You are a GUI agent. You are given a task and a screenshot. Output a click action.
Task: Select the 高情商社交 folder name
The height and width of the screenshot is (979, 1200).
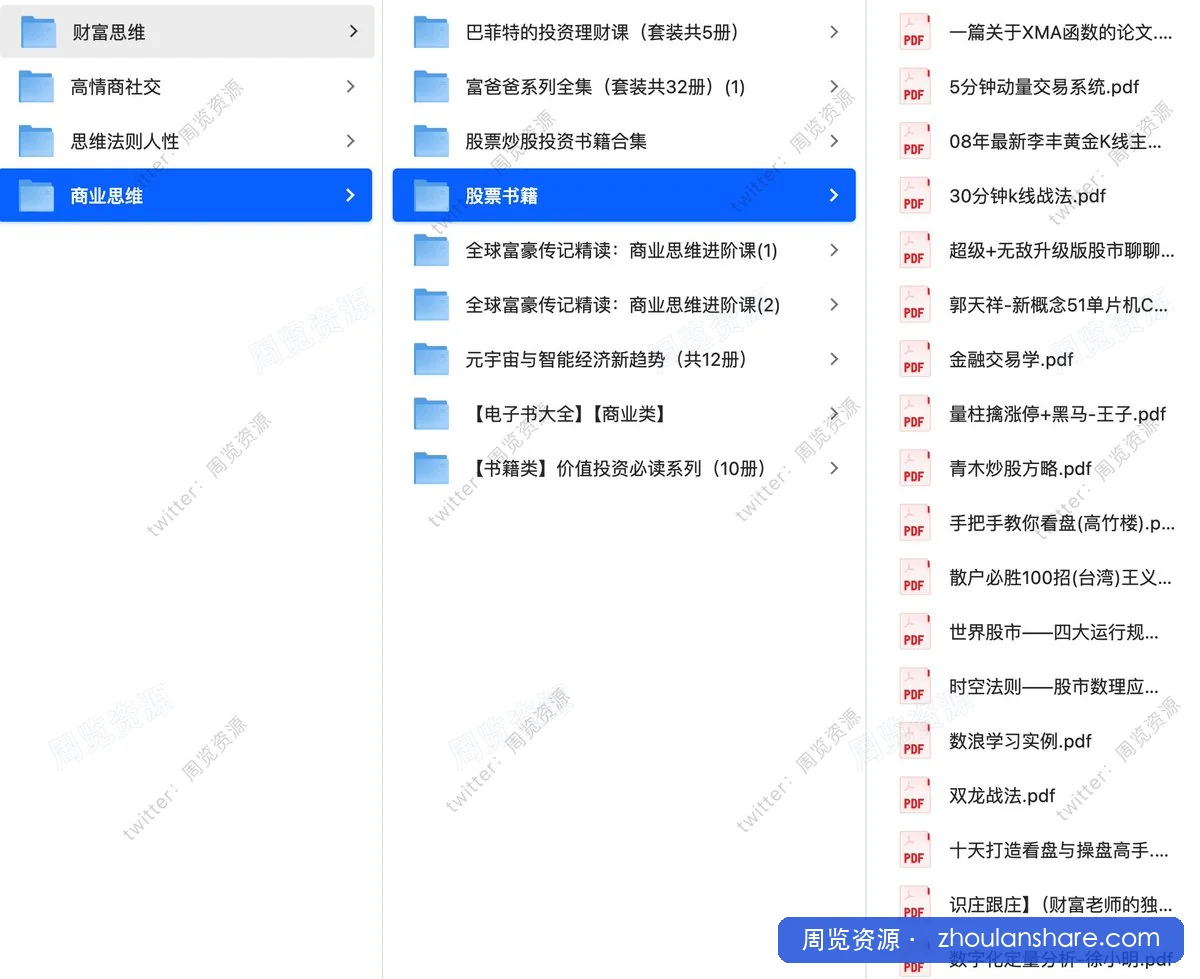115,87
